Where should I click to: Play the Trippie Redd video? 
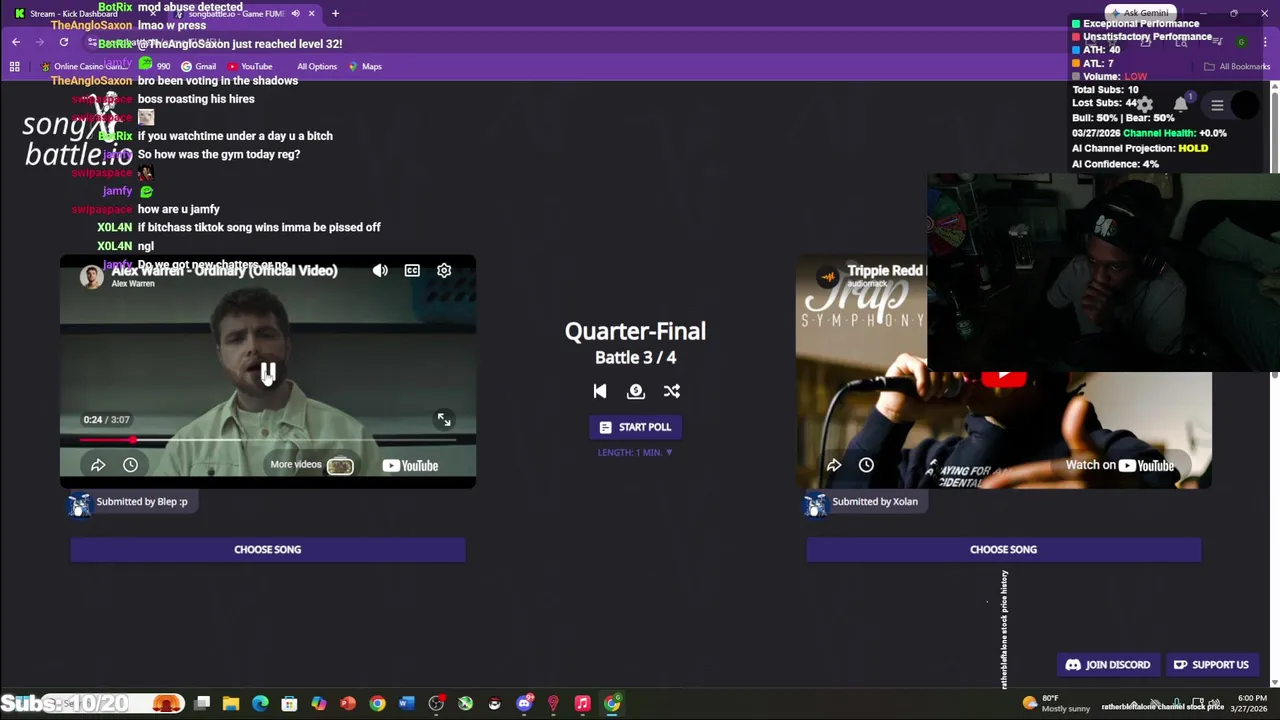1003,378
